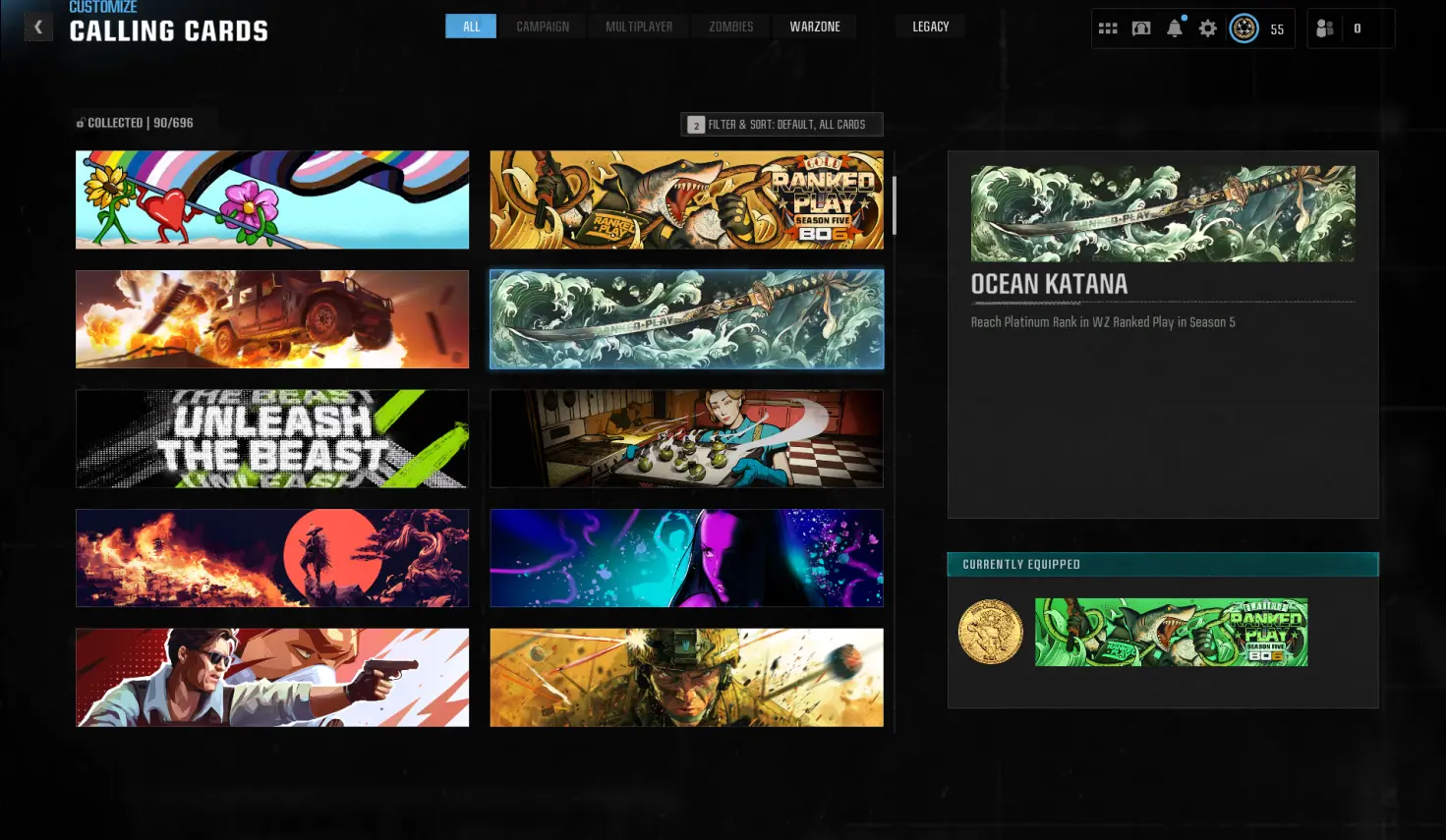The image size is (1446, 840).
Task: Select the pride flag flowers calling card
Action: (272, 199)
